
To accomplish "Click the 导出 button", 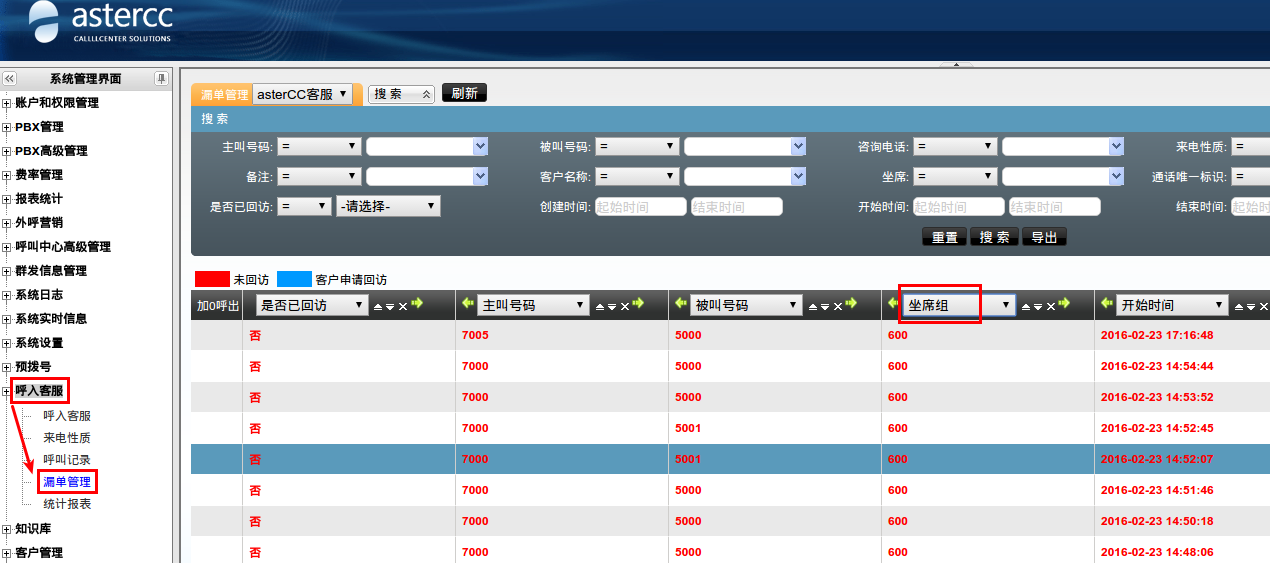I will coord(1044,237).
